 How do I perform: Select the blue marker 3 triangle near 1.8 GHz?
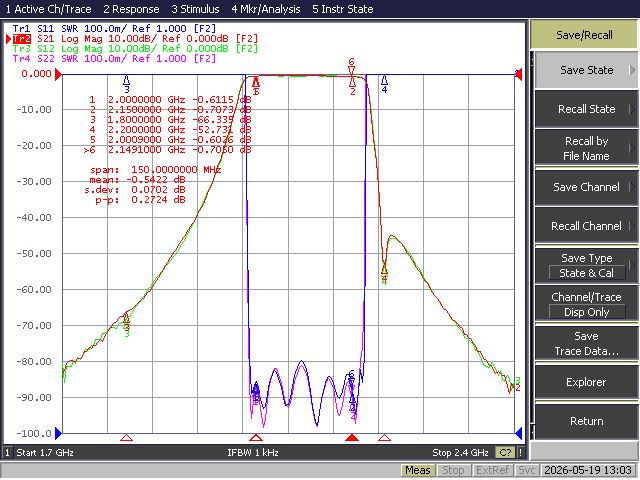tap(127, 80)
